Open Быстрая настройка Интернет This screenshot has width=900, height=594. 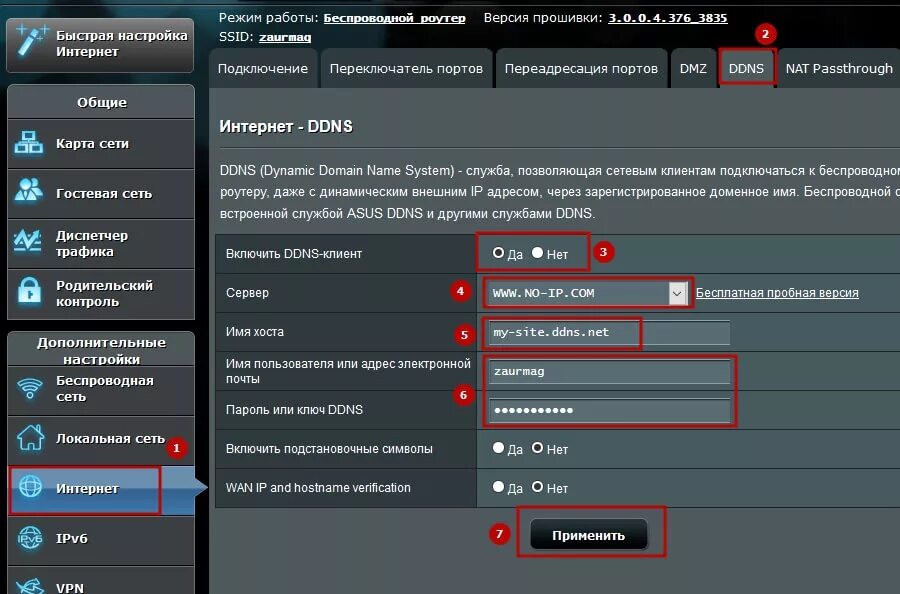pos(100,45)
